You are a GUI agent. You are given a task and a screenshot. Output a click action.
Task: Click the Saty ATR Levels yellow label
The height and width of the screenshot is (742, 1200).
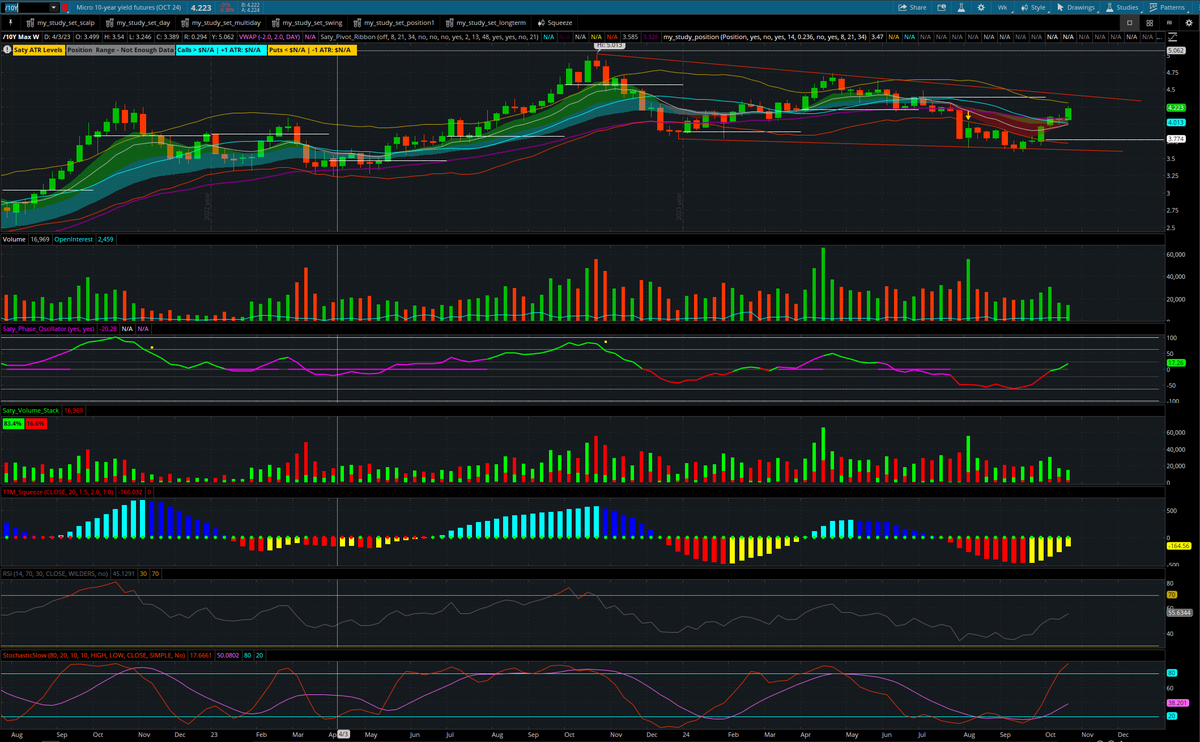[38, 48]
